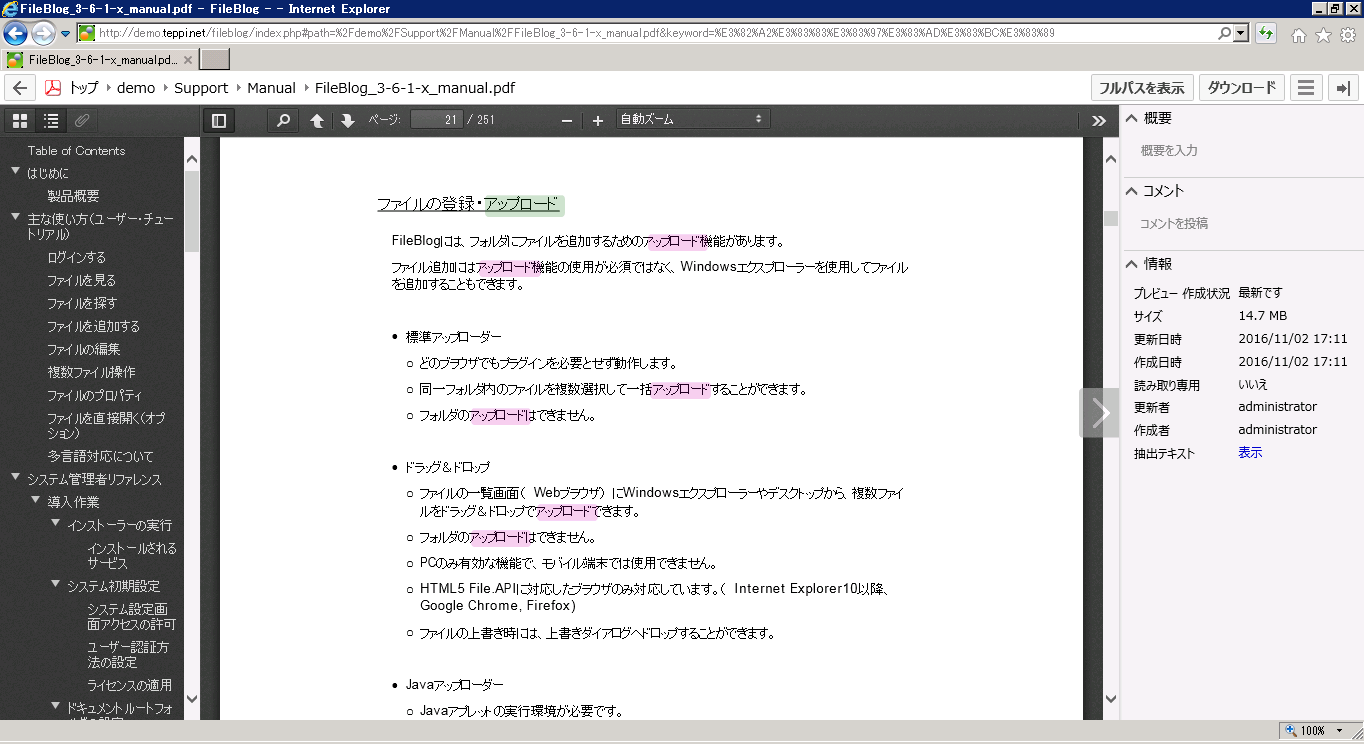The image size is (1364, 744).
Task: Click the browser Back arrow button
Action: (x=16, y=33)
